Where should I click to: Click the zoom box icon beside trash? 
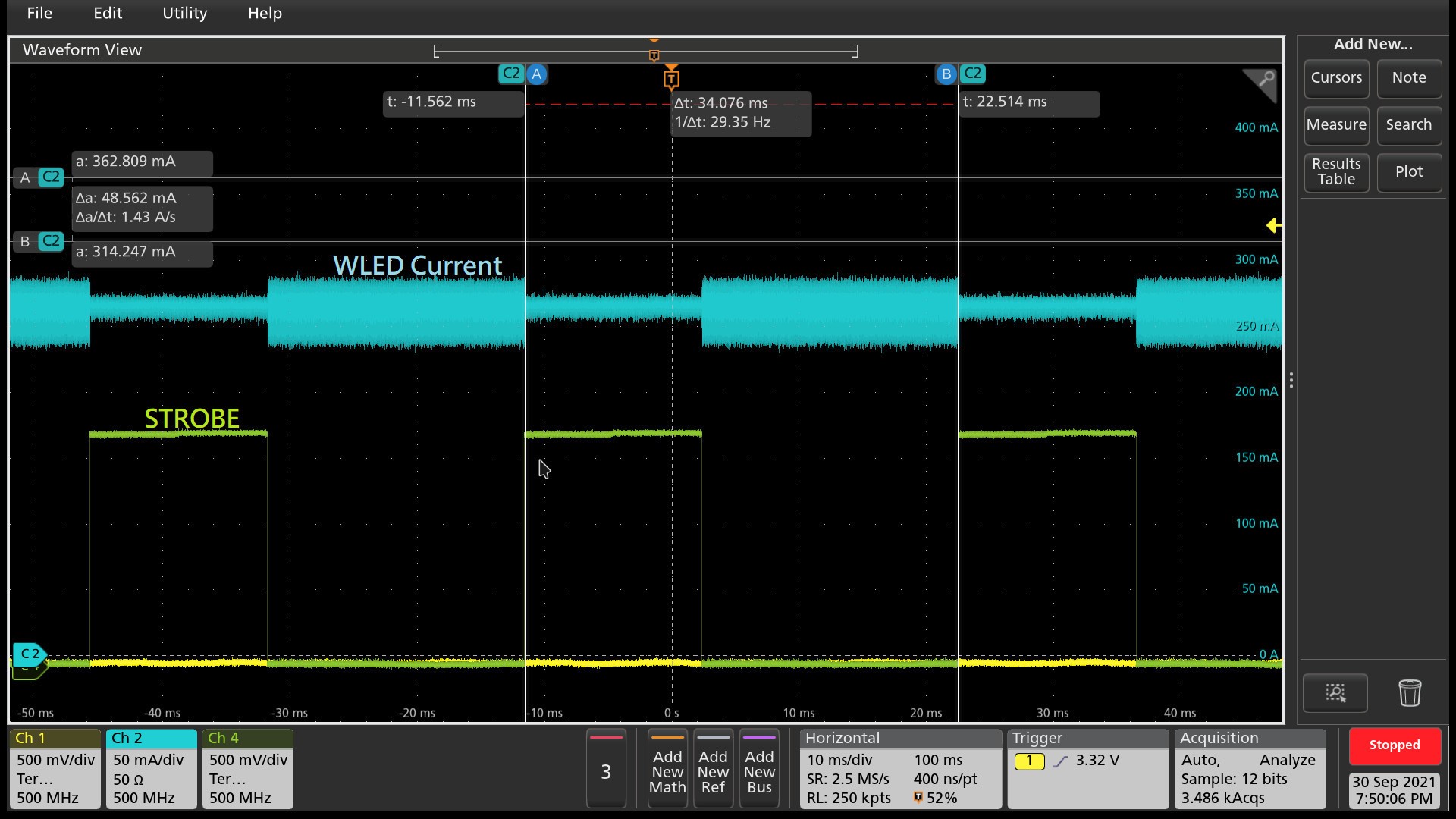click(1335, 692)
